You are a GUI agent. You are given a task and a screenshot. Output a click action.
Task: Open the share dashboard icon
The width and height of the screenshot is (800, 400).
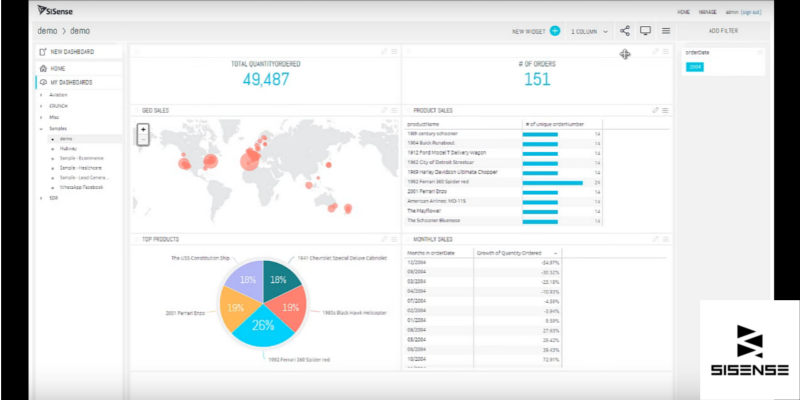[625, 31]
